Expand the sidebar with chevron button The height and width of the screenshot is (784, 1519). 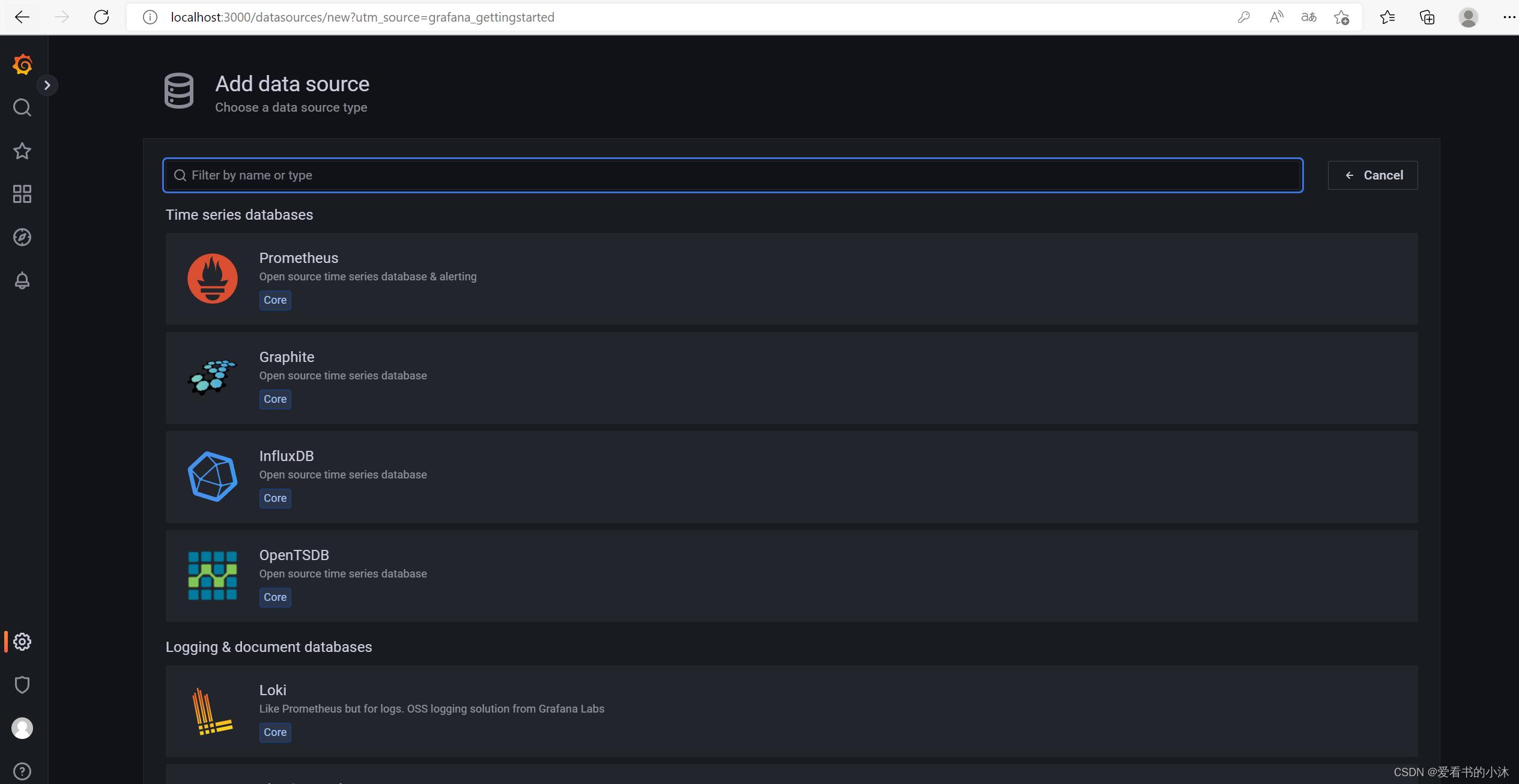(x=47, y=85)
